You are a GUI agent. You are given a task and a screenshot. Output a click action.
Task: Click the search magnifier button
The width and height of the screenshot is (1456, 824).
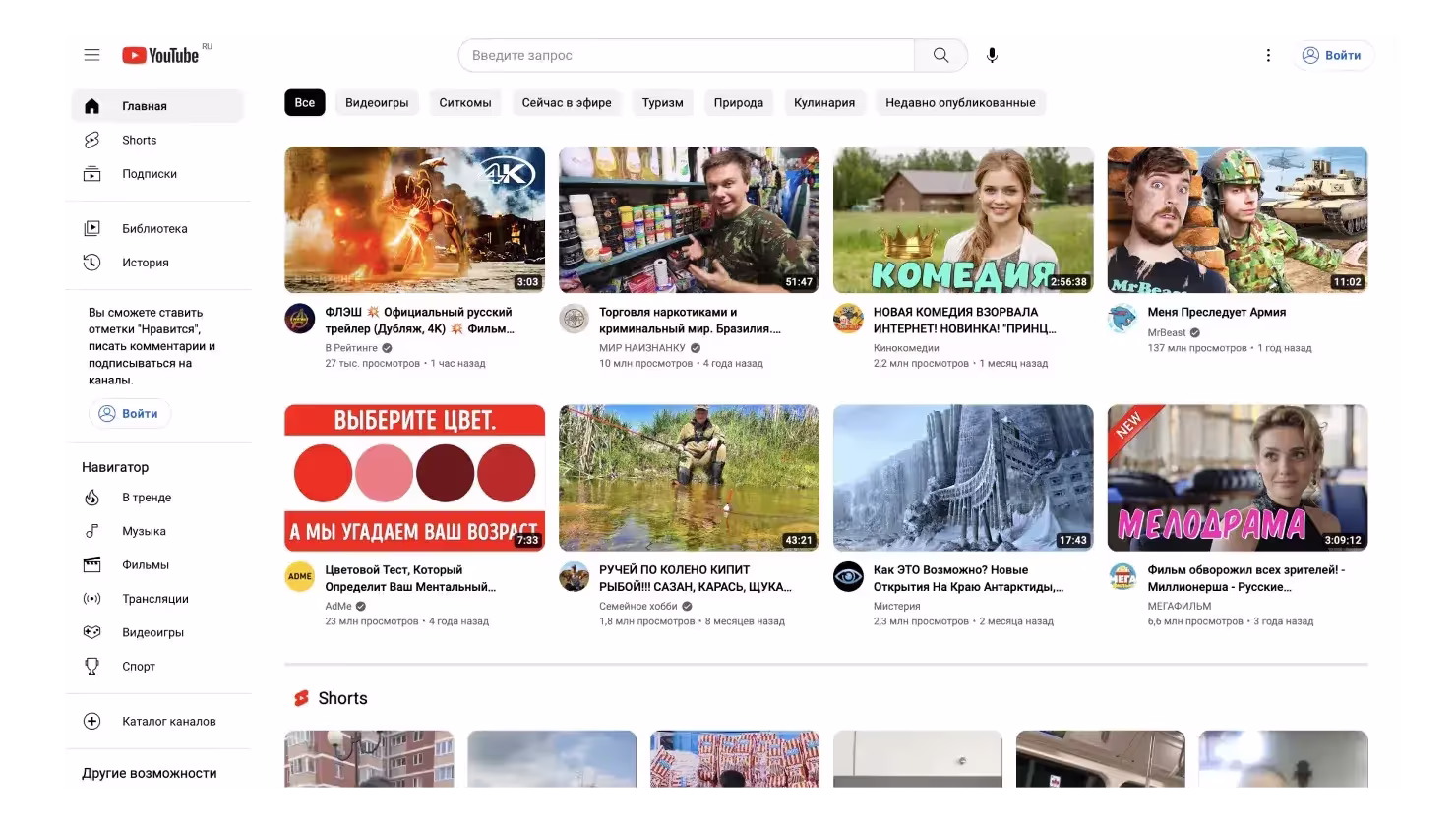coord(940,55)
